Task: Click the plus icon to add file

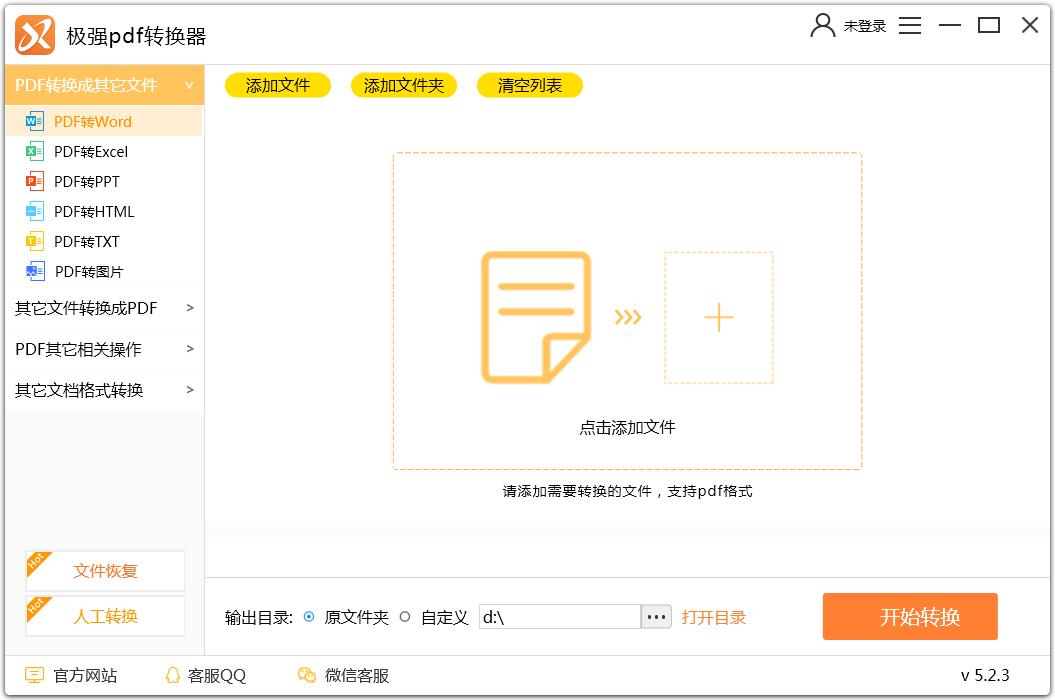Action: [718, 318]
